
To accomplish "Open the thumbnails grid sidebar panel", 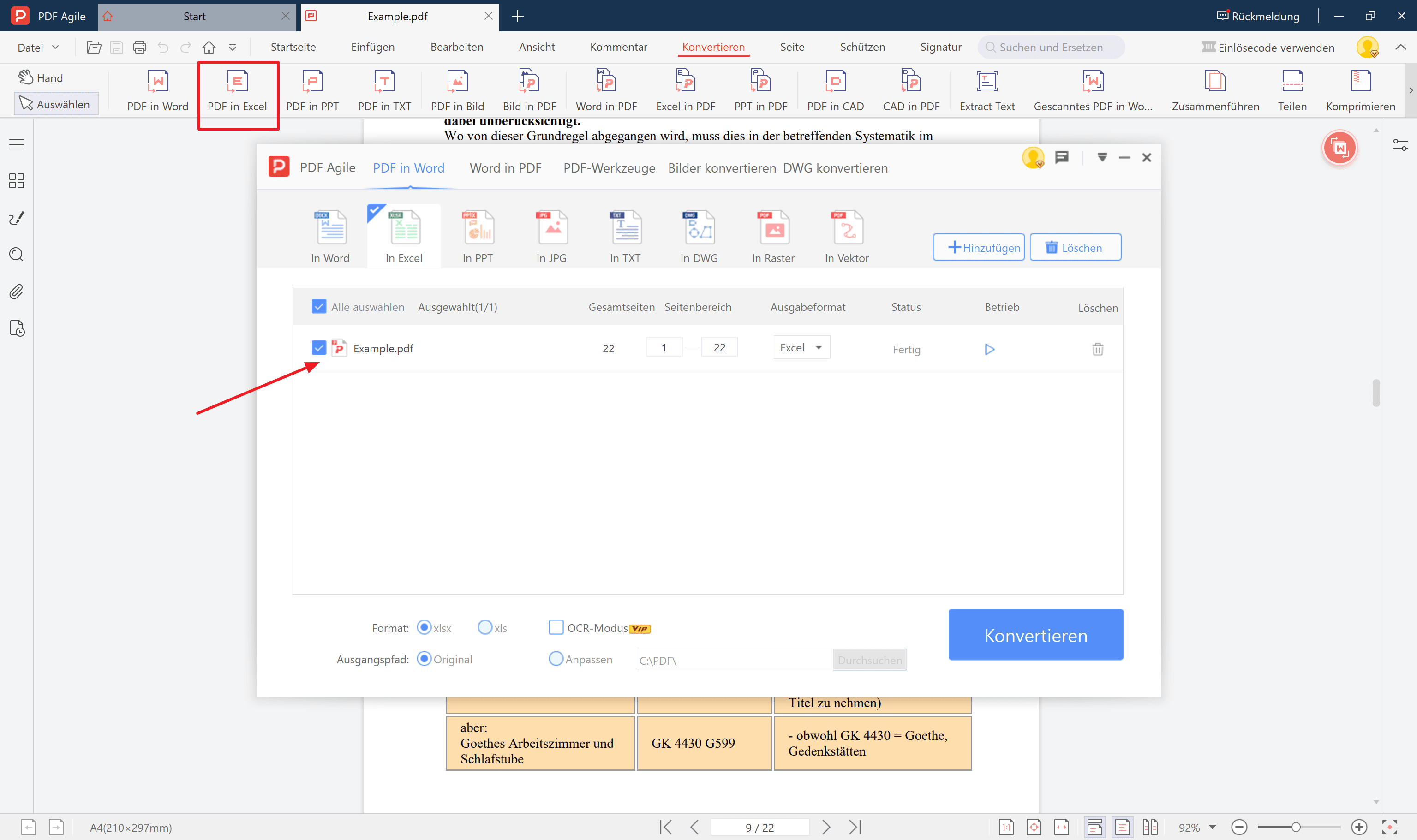I will (17, 181).
